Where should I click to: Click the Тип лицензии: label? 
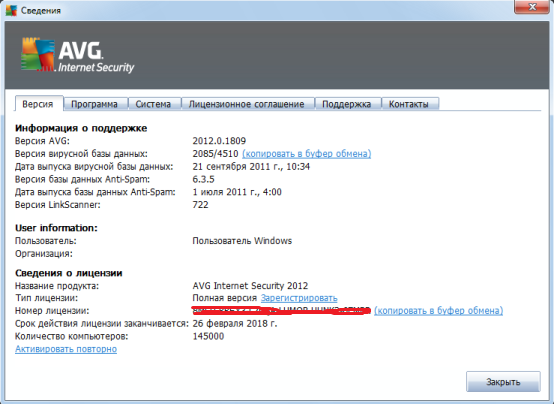click(46, 298)
